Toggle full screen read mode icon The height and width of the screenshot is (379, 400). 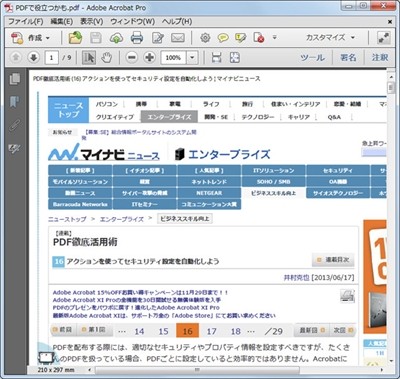(x=384, y=38)
